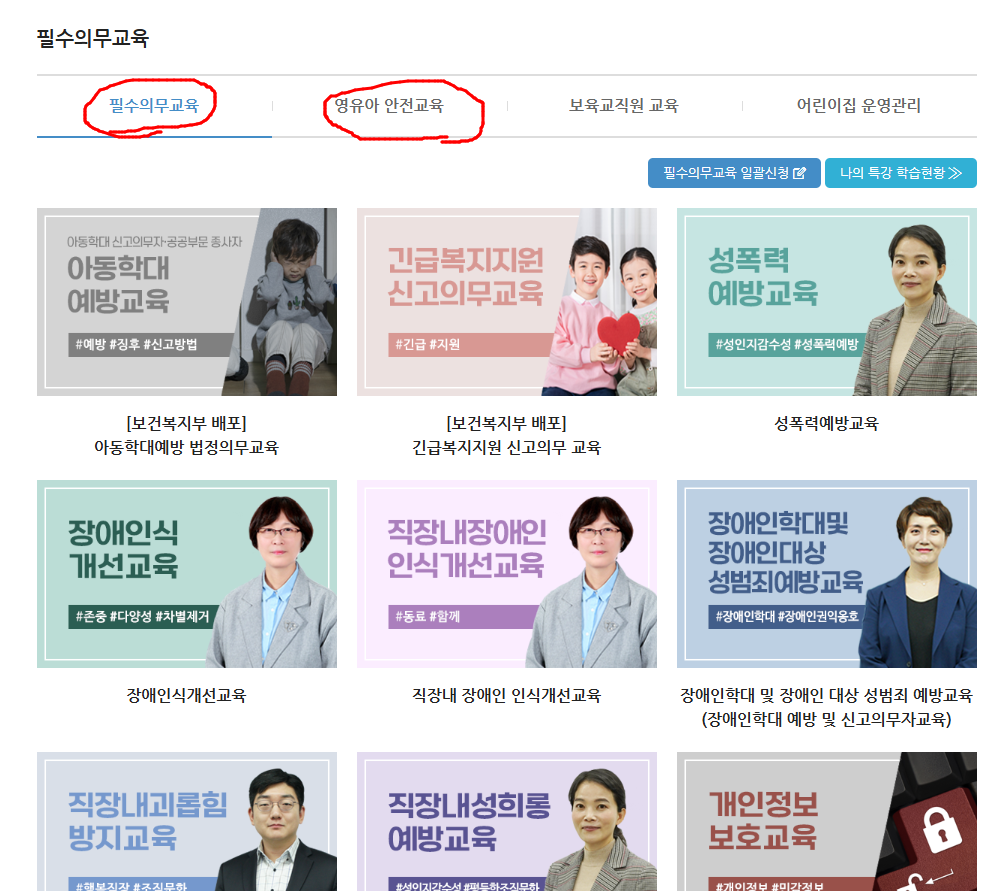The width and height of the screenshot is (983, 891).
Task: Open the 직장내괴롭힘 방지교육 thumbnail
Action: pos(187,821)
